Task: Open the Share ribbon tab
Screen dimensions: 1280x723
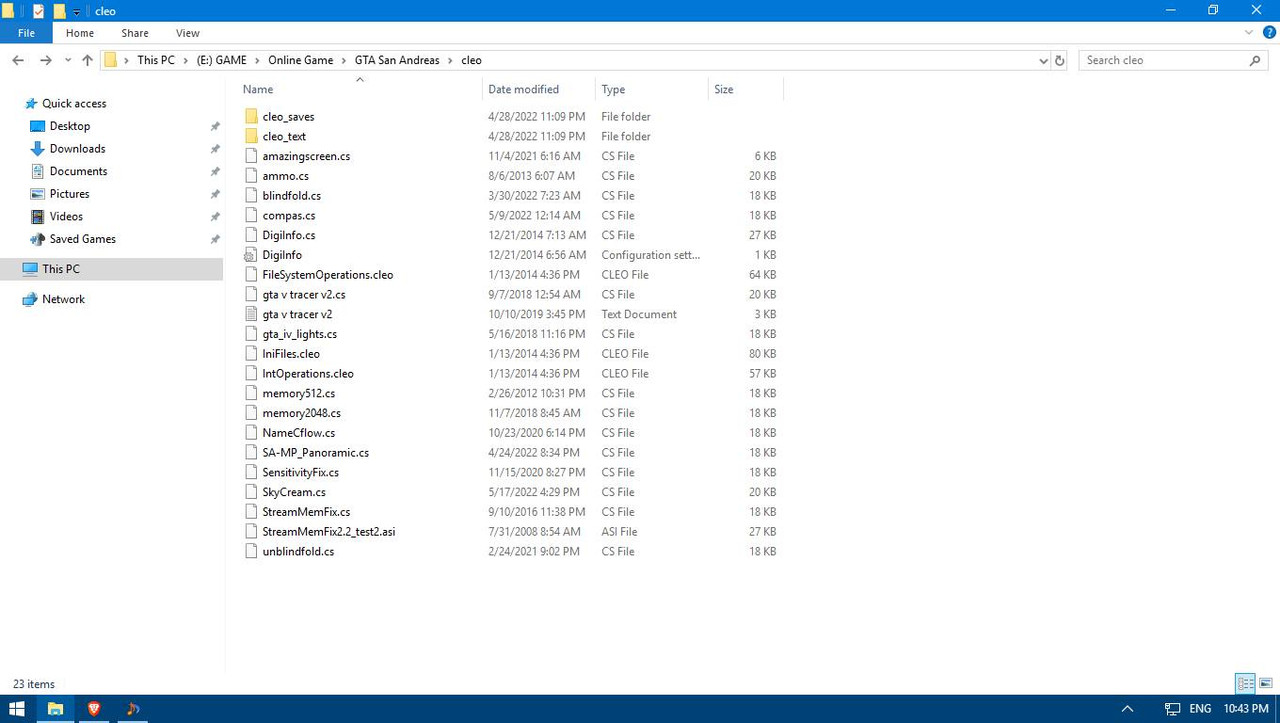Action: click(135, 33)
